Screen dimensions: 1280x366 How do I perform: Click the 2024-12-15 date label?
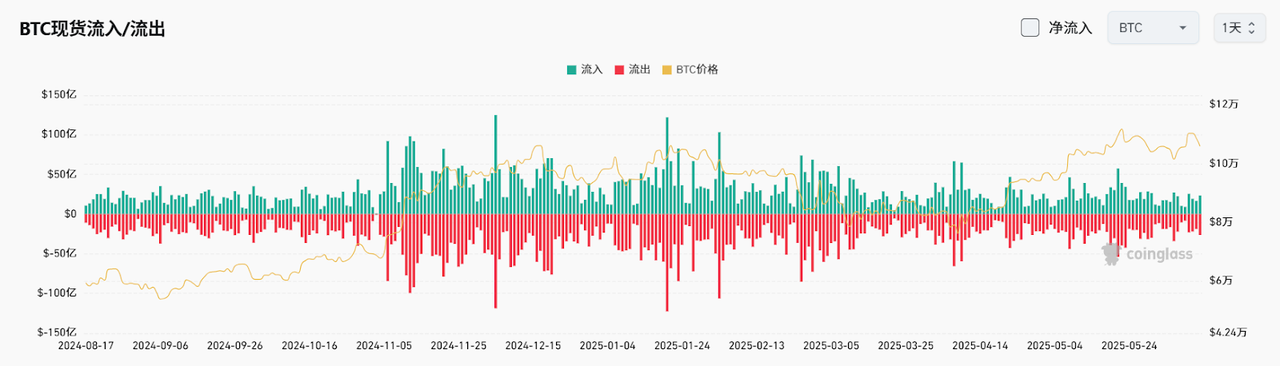pos(534,346)
